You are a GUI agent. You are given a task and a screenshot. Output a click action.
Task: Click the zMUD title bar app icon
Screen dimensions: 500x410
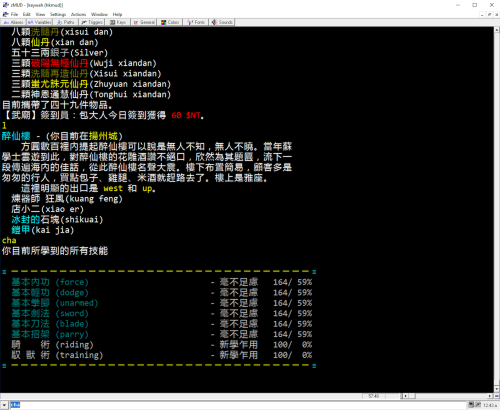tap(5, 5)
